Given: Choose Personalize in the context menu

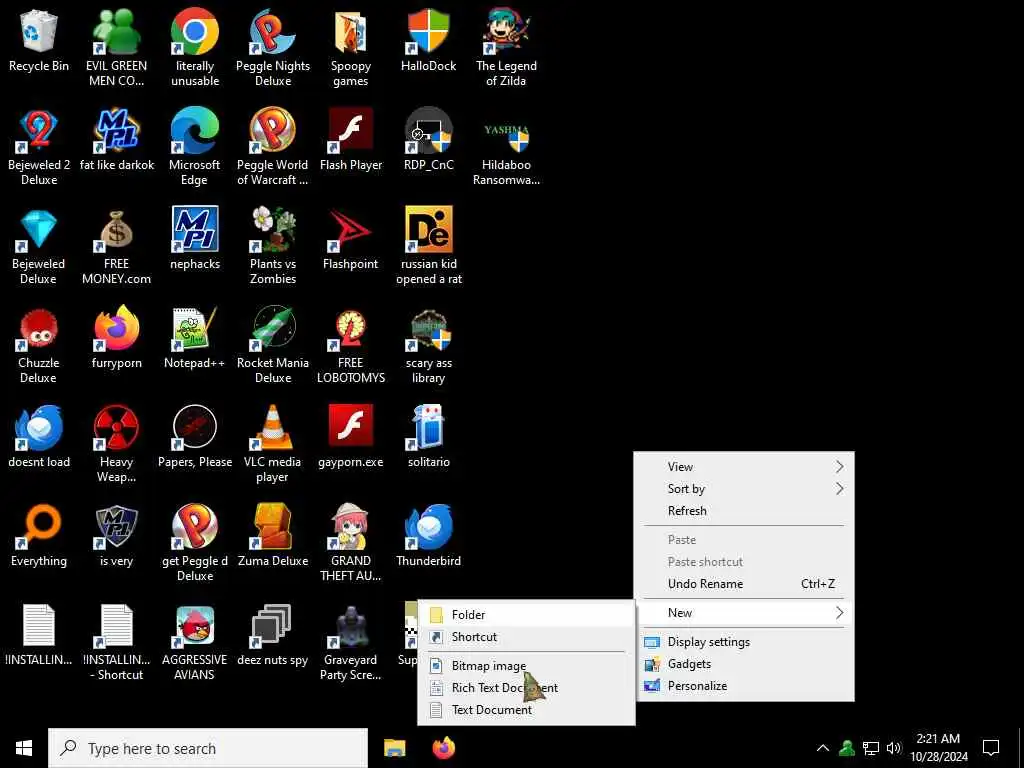Looking at the screenshot, I should (x=744, y=686).
